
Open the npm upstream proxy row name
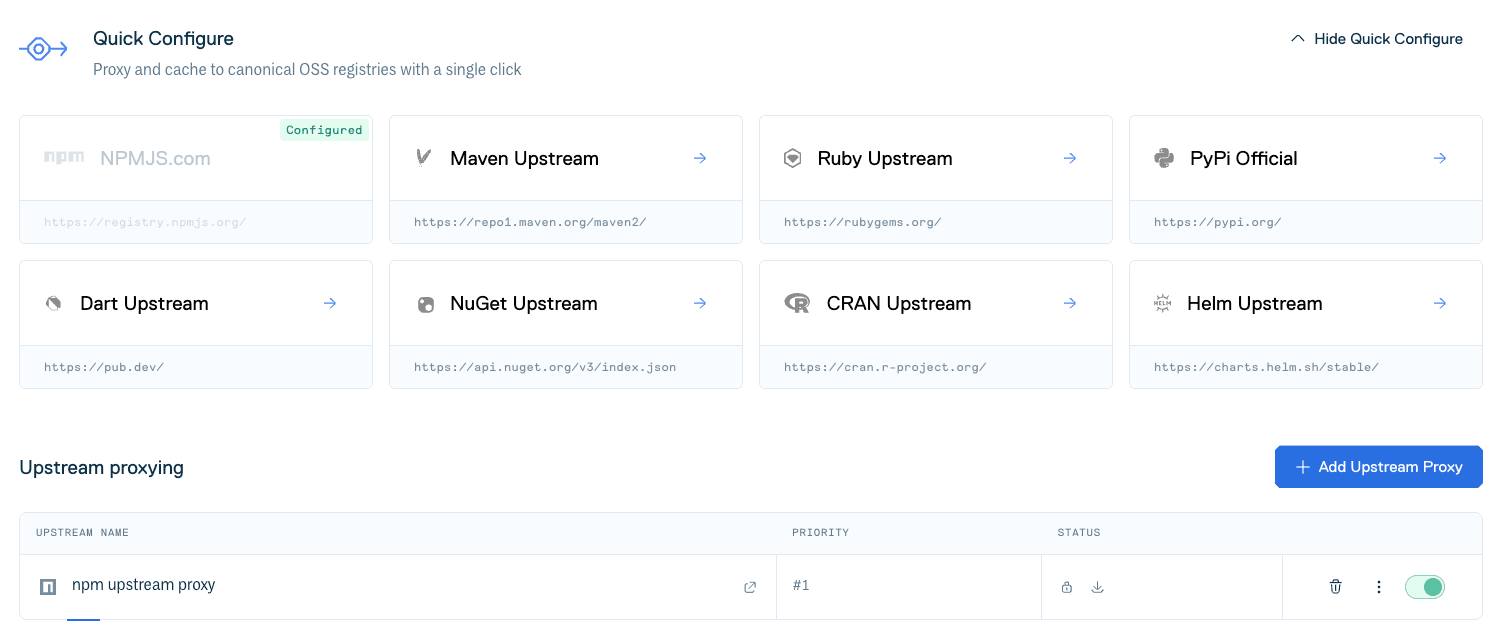(x=143, y=585)
